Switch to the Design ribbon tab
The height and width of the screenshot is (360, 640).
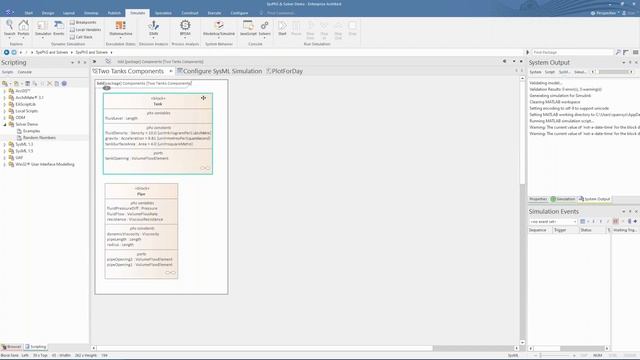click(48, 13)
